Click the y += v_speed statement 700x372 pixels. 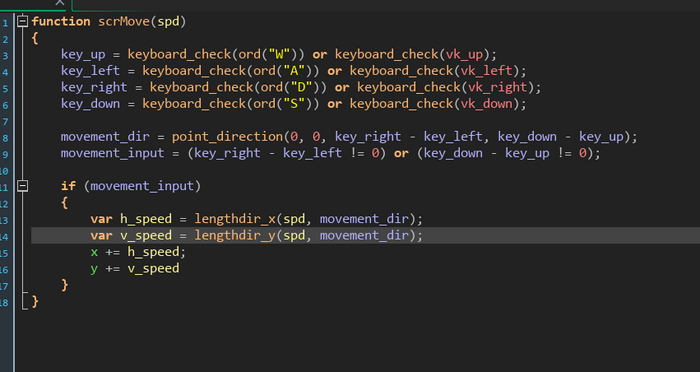135,268
